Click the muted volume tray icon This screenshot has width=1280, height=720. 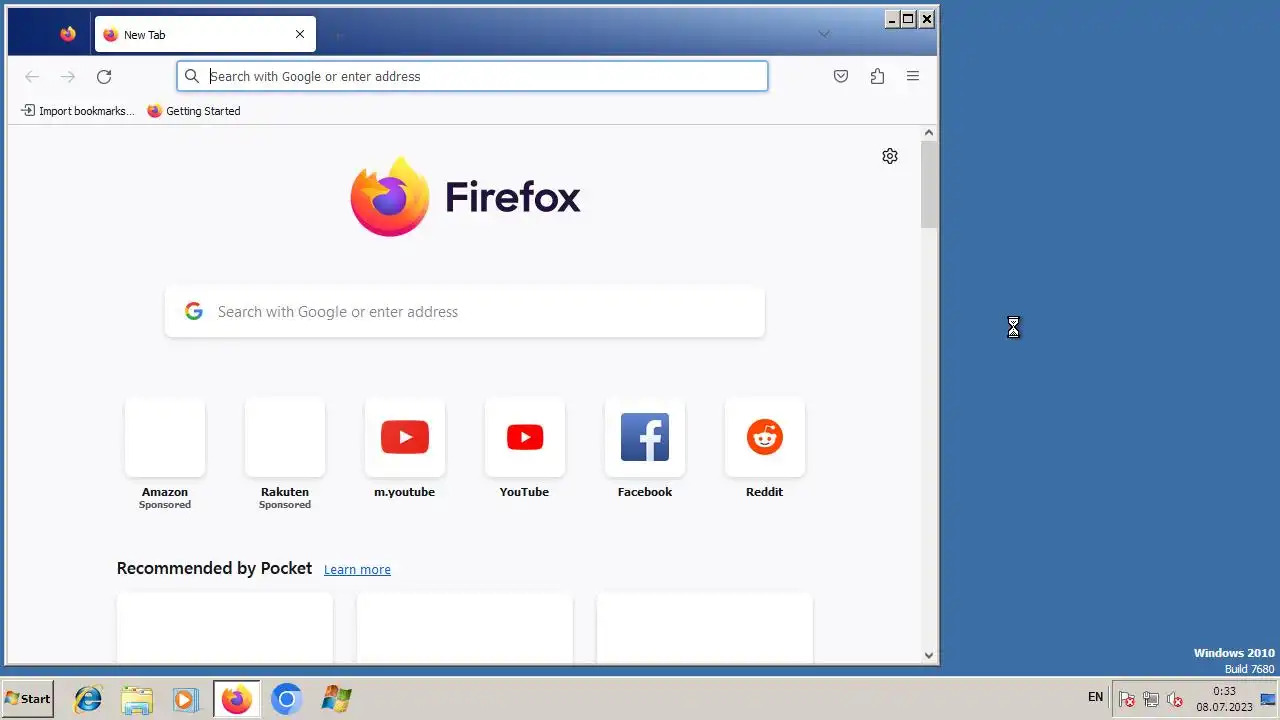pyautogui.click(x=1175, y=699)
